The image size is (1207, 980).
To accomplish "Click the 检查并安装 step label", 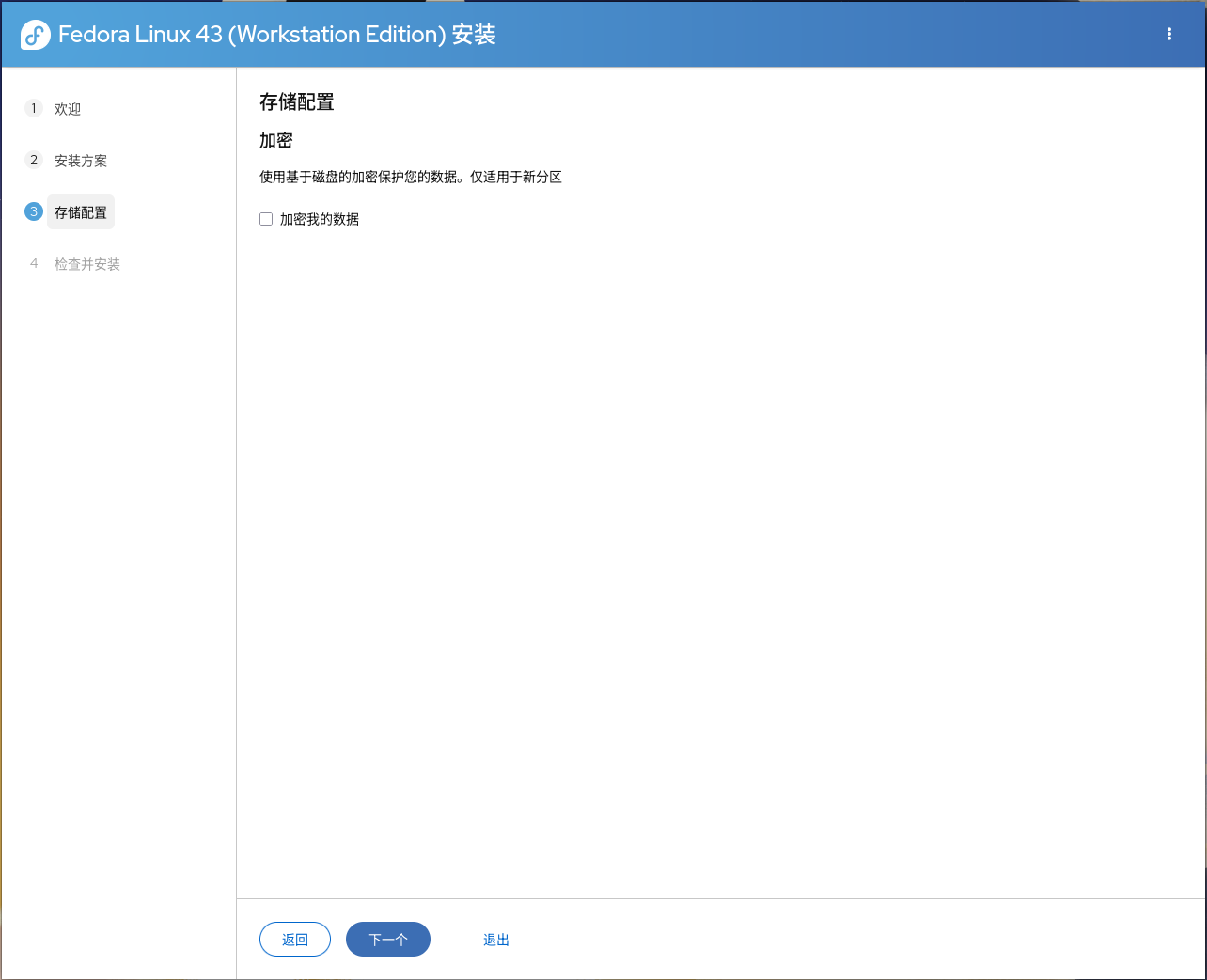I will [86, 264].
